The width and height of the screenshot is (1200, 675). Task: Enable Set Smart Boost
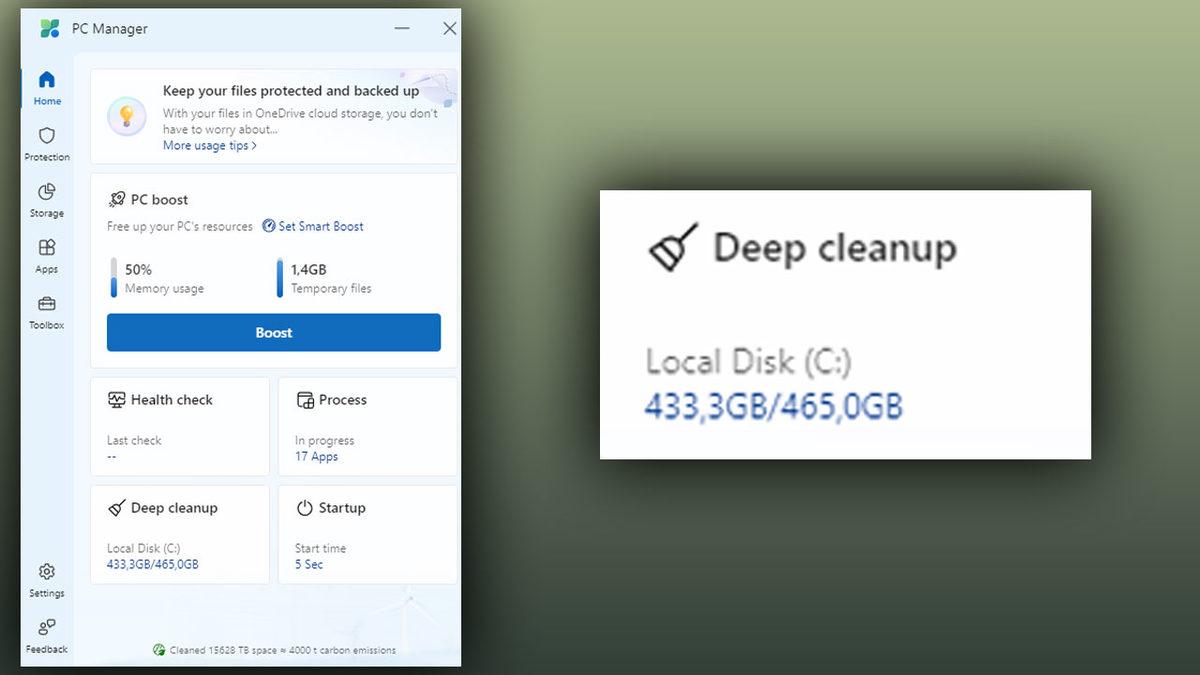point(312,226)
